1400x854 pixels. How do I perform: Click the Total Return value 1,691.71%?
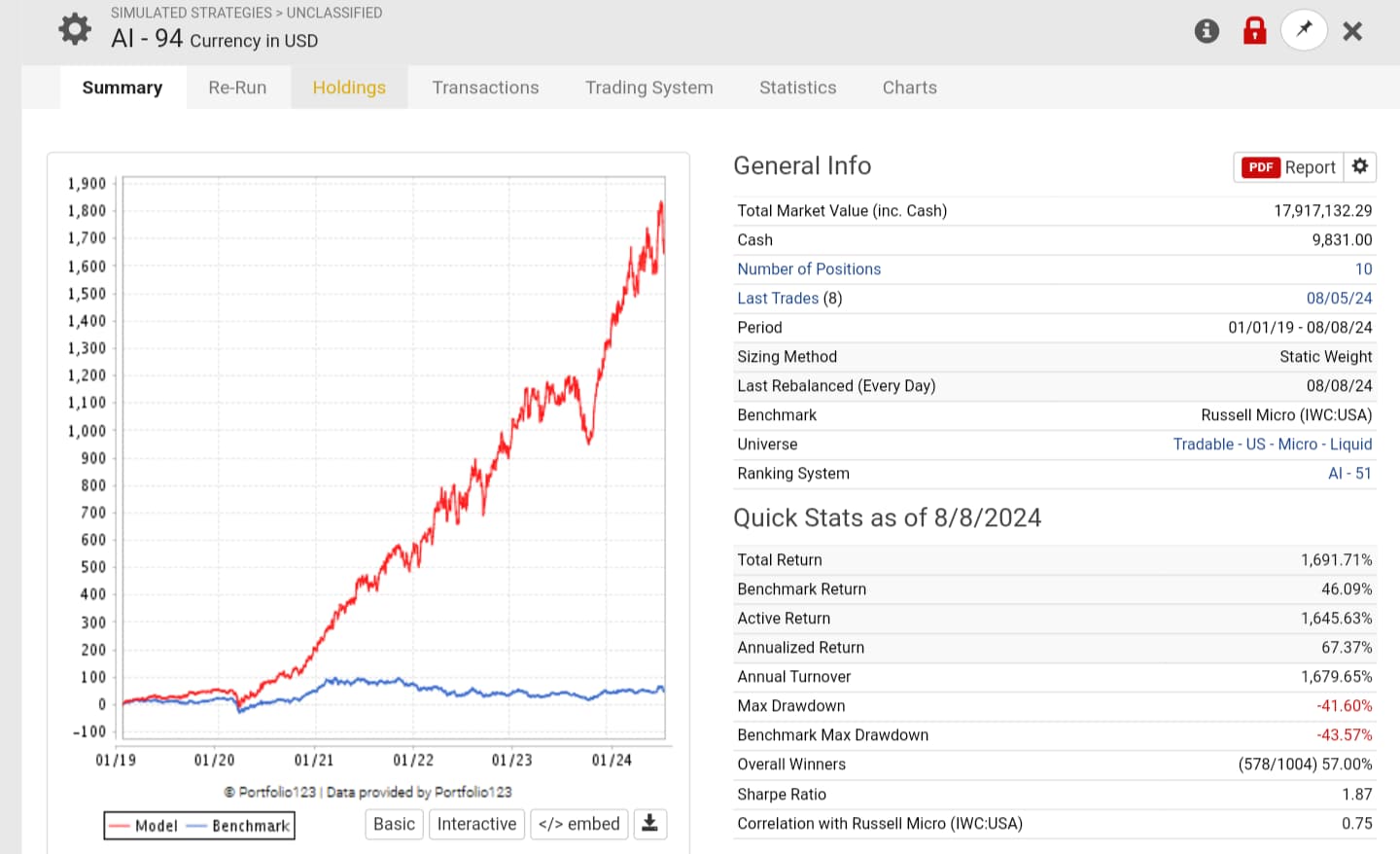pyautogui.click(x=1337, y=560)
